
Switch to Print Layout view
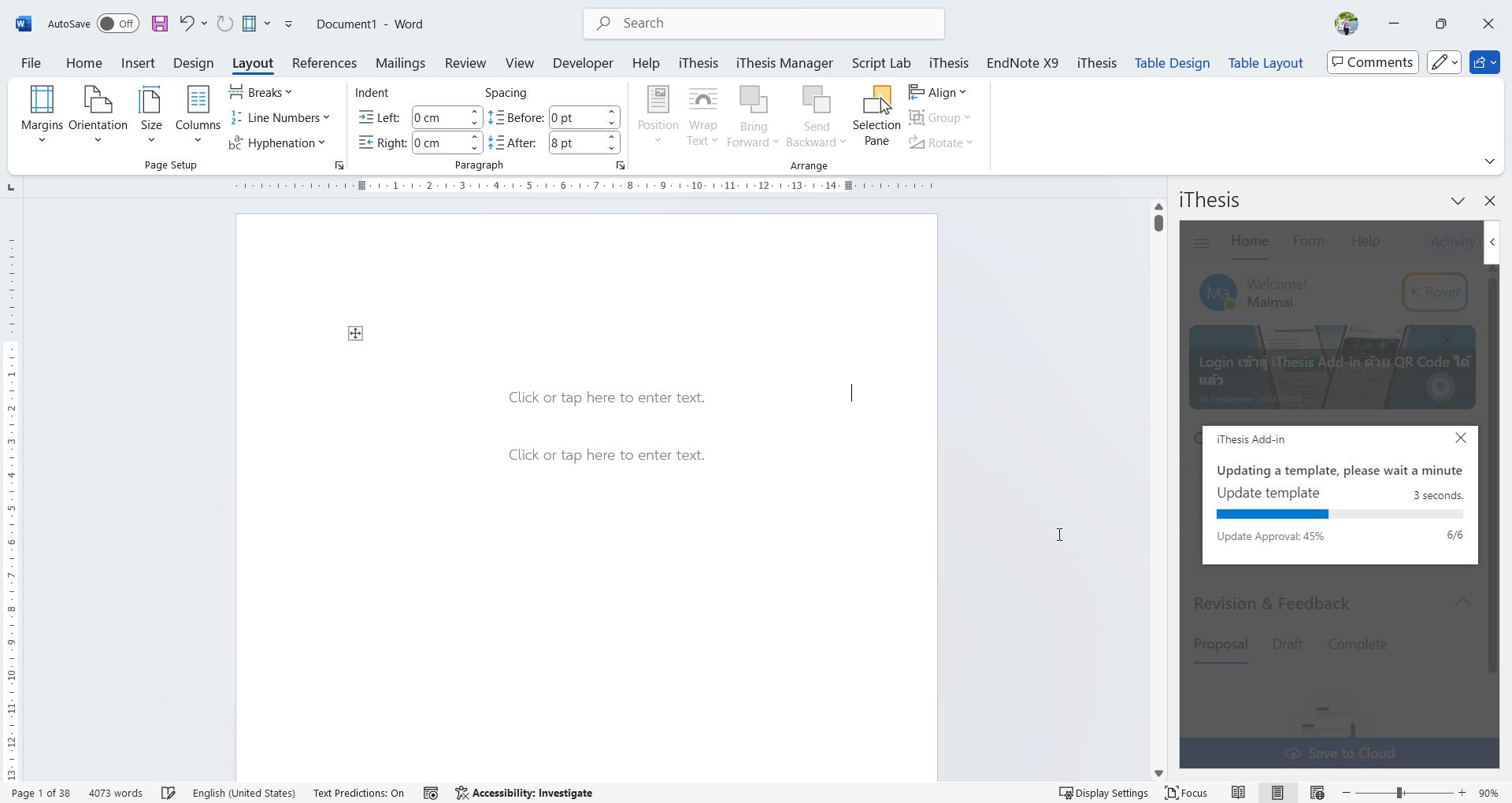click(1277, 793)
